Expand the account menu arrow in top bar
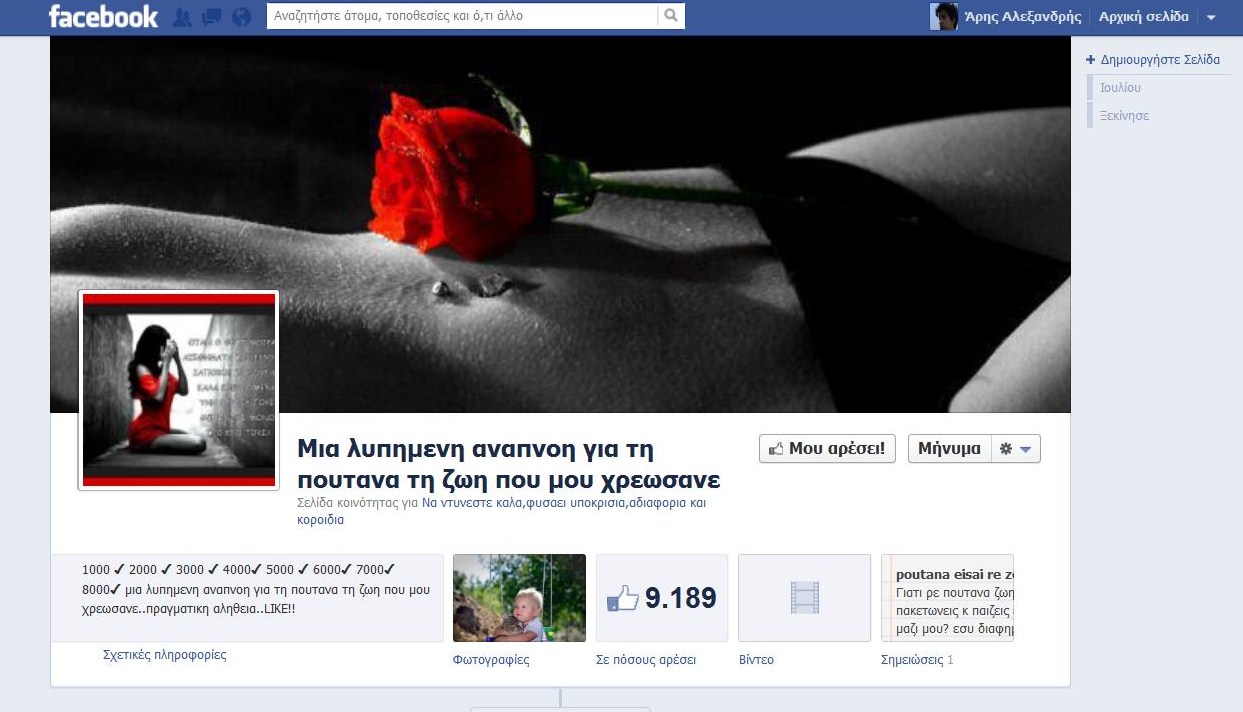The height and width of the screenshot is (712, 1243). click(1211, 18)
